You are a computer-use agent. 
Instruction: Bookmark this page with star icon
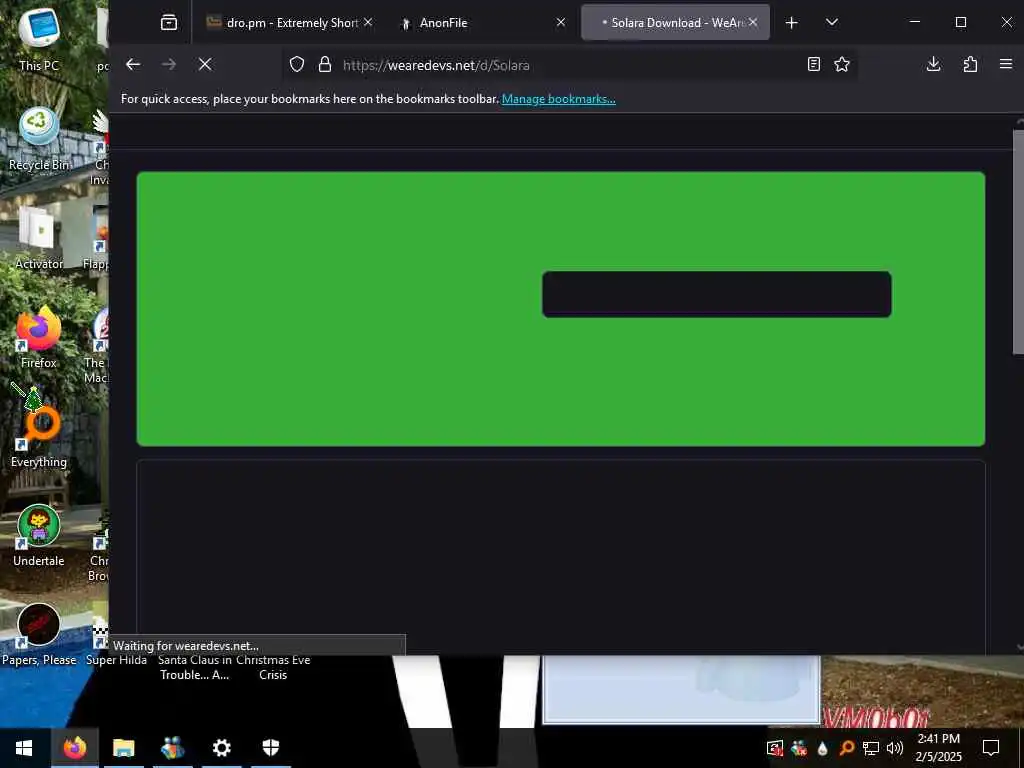(x=842, y=65)
